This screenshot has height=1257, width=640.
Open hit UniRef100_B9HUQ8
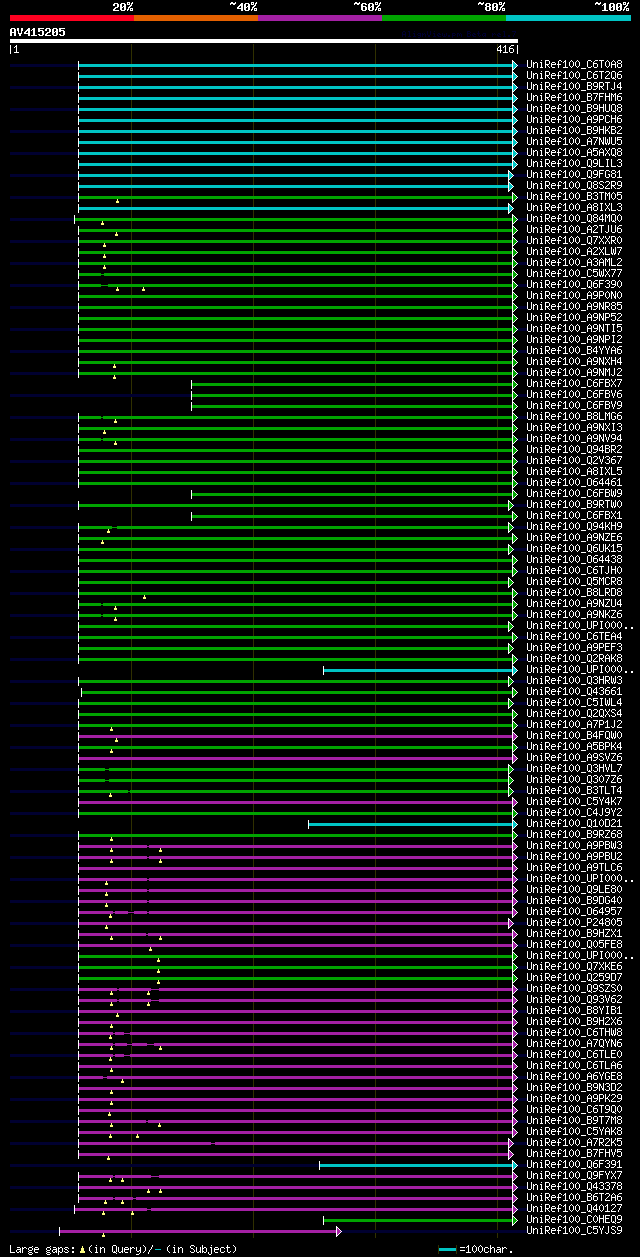click(x=574, y=109)
